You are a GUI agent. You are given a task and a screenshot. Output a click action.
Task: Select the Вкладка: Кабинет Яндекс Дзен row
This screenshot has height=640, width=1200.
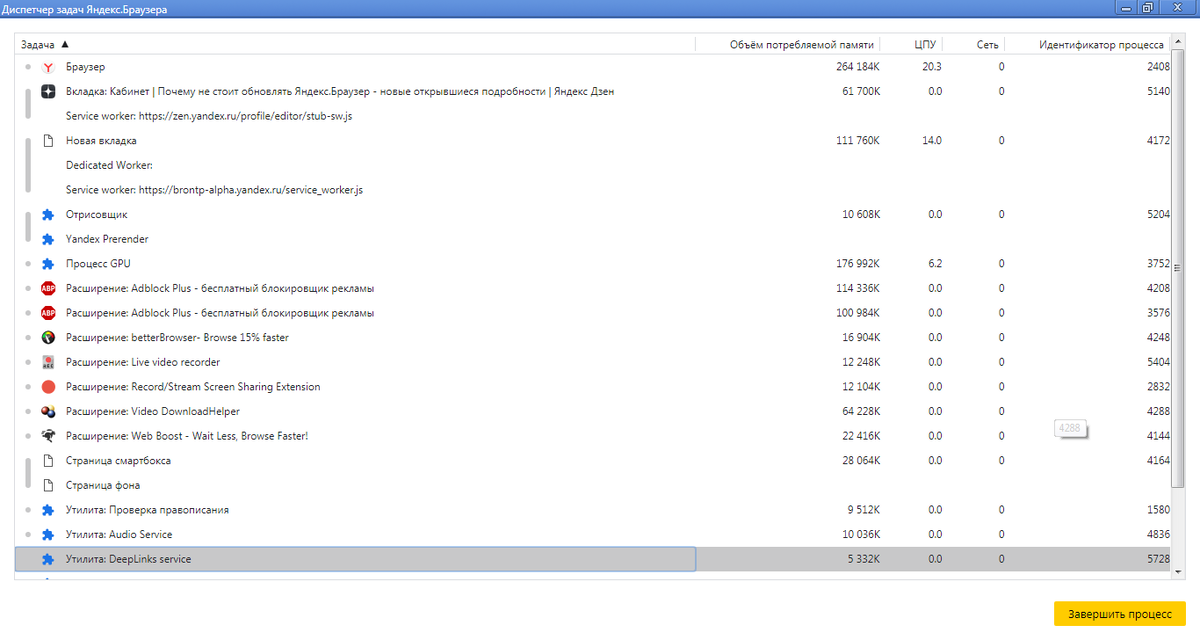tap(340, 91)
